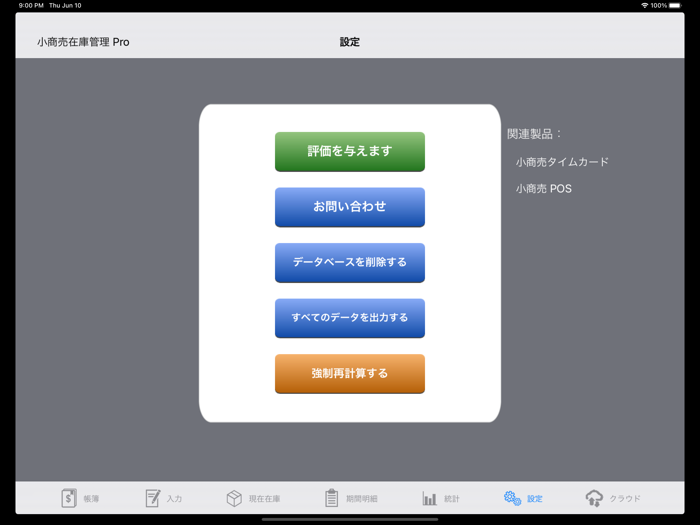The image size is (700, 525).
Task: Switch to the 入力 tab label
Action: 174,499
